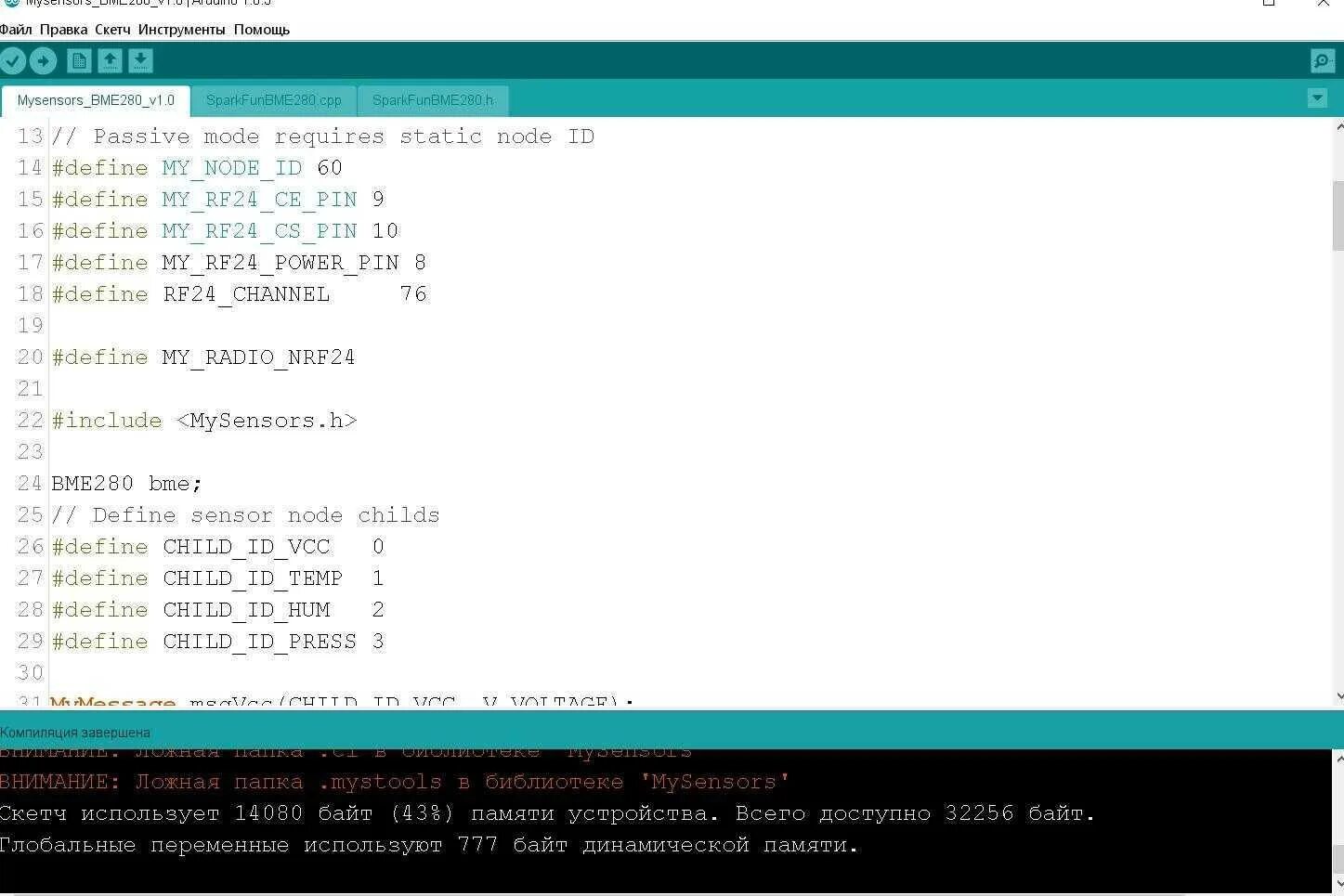Click the console scrollbar thumb

point(1338,858)
